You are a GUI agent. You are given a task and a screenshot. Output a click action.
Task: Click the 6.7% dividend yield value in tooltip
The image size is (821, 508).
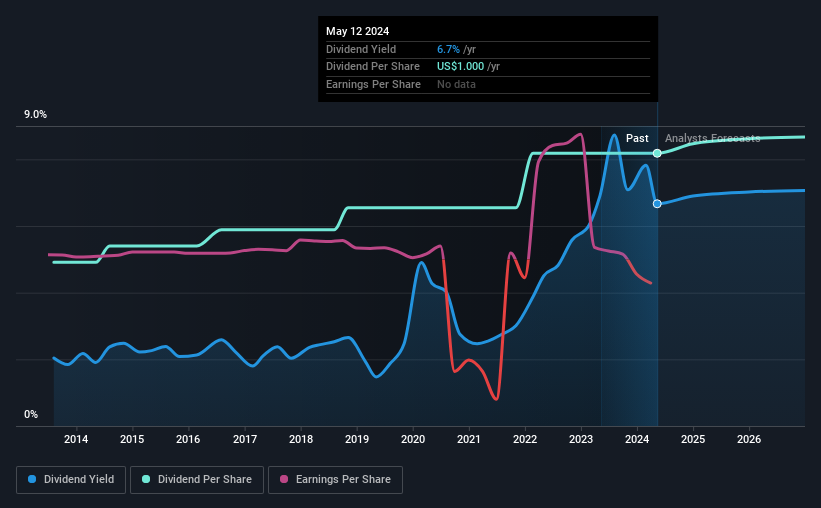tap(448, 49)
